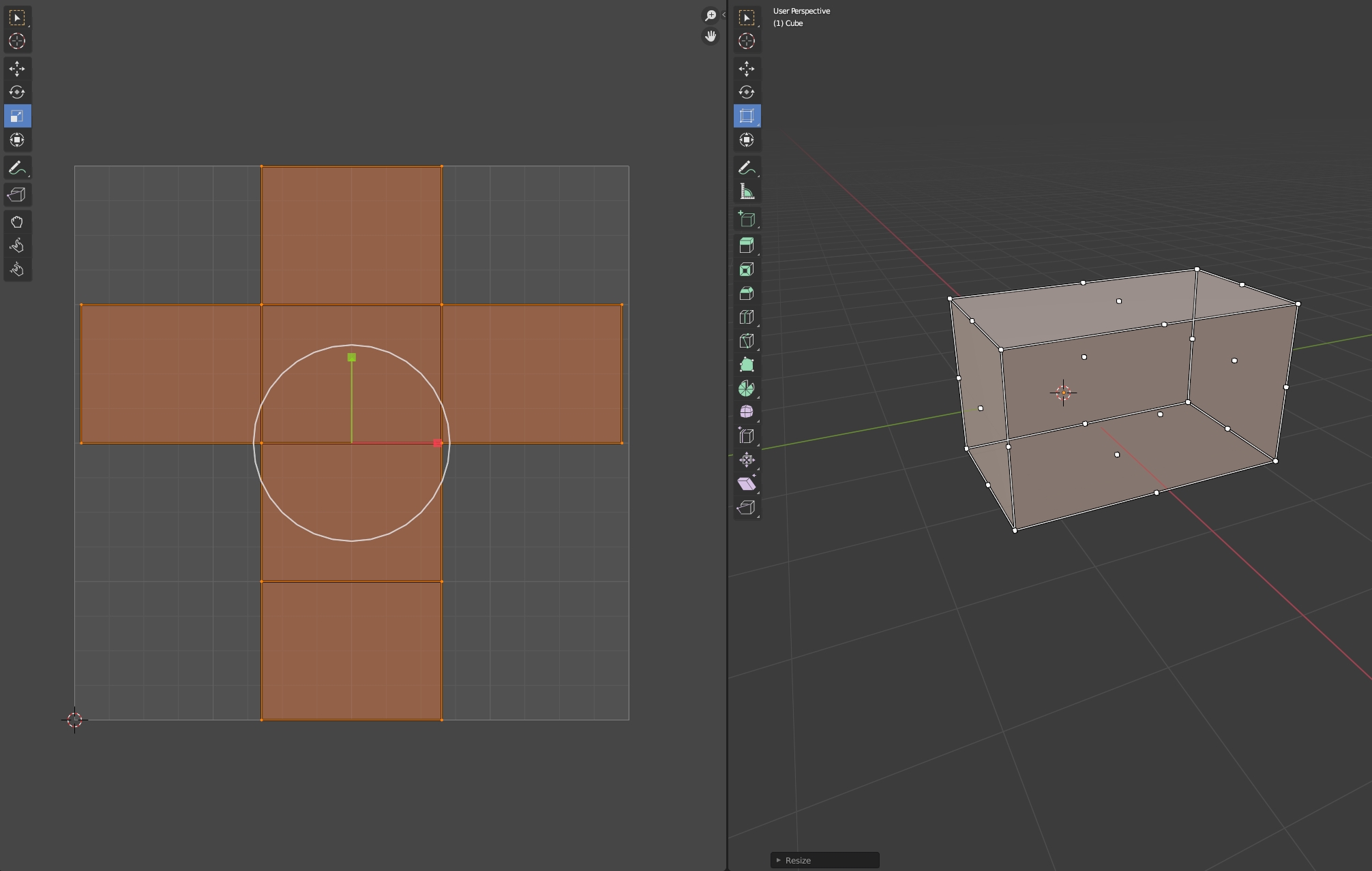Click the sidebar toggle arrow in UV editor

[724, 14]
